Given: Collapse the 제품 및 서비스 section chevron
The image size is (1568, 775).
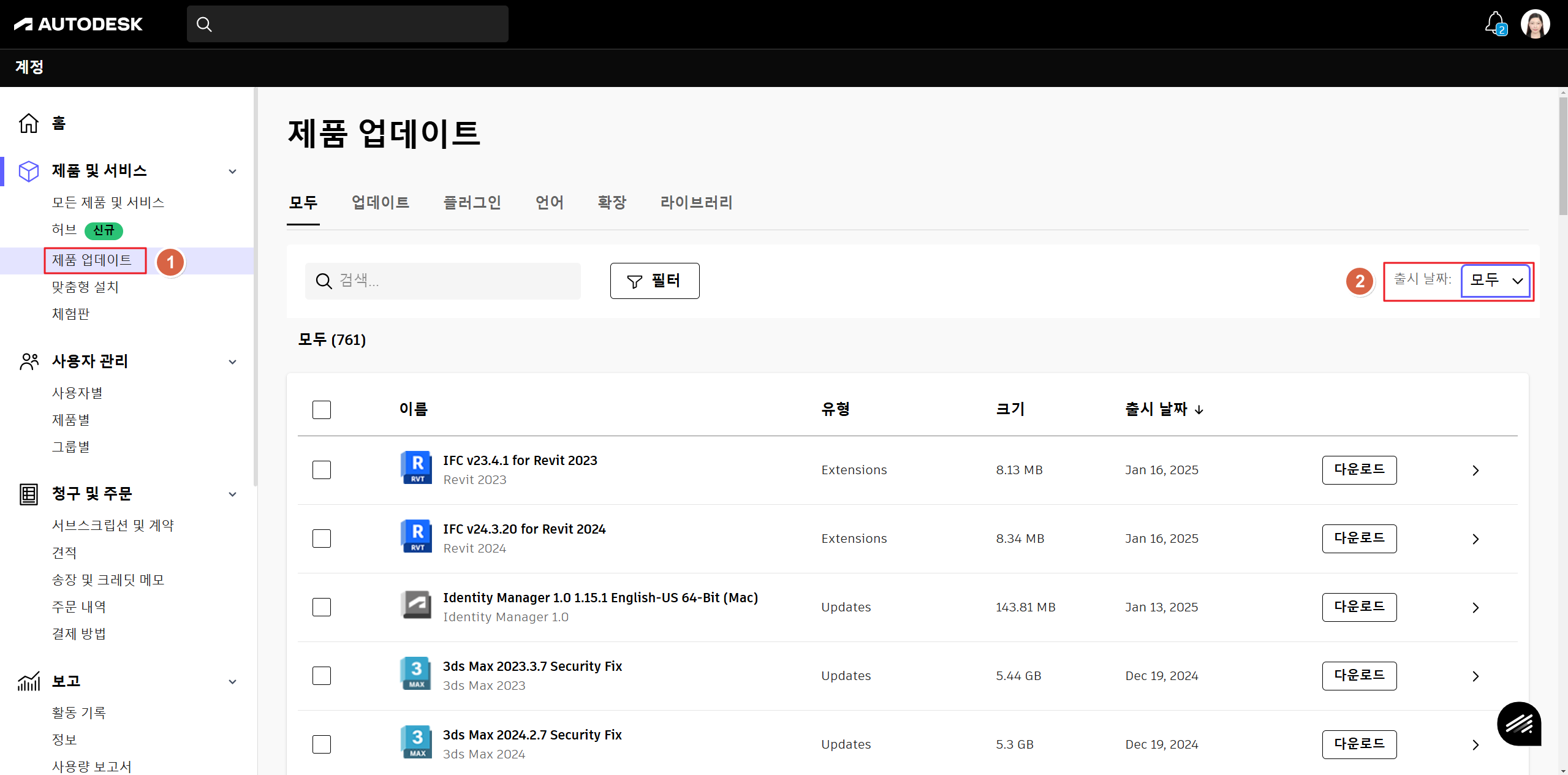Looking at the screenshot, I should click(x=233, y=172).
